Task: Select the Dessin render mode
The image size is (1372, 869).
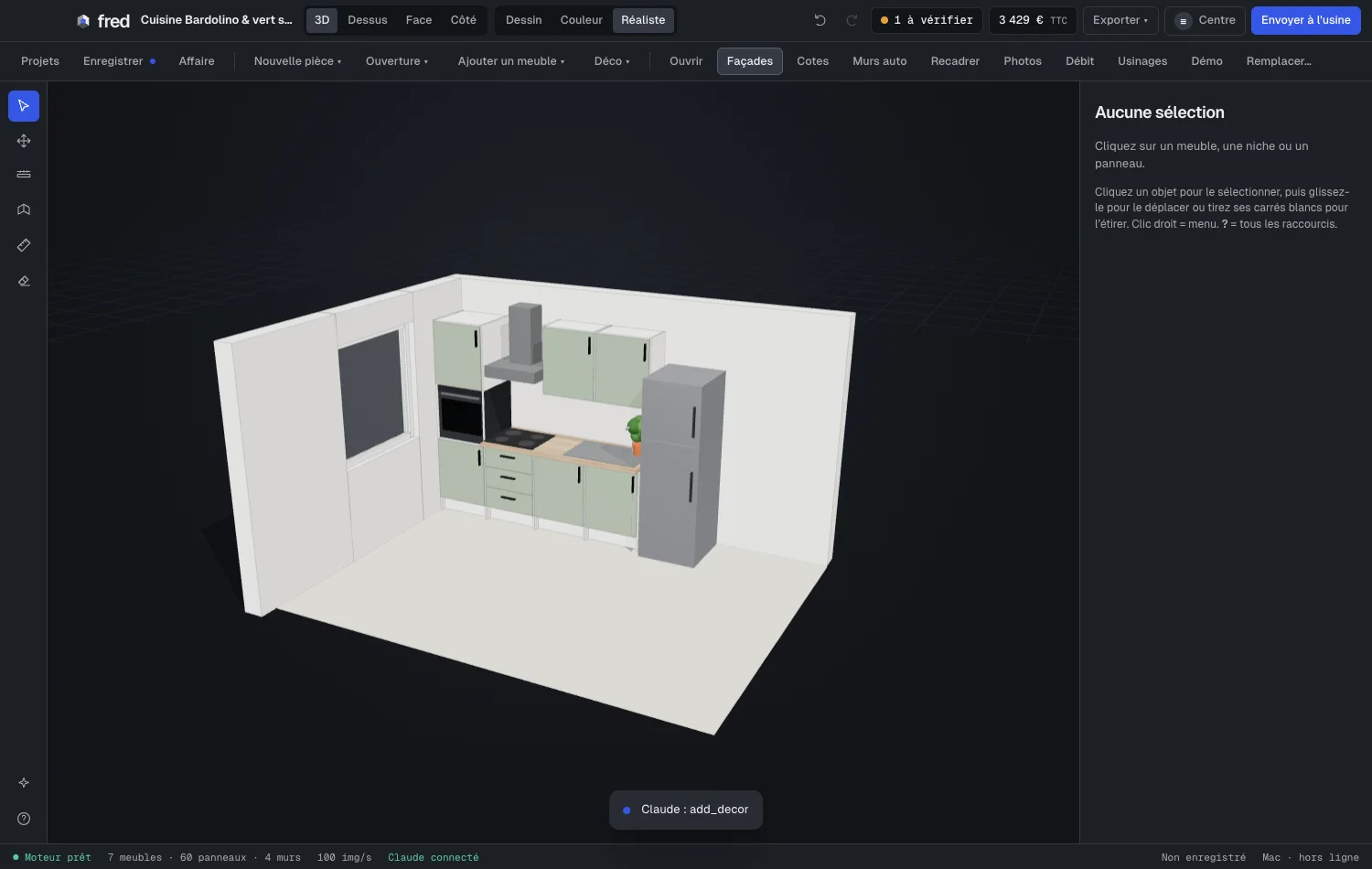Action: 524,20
